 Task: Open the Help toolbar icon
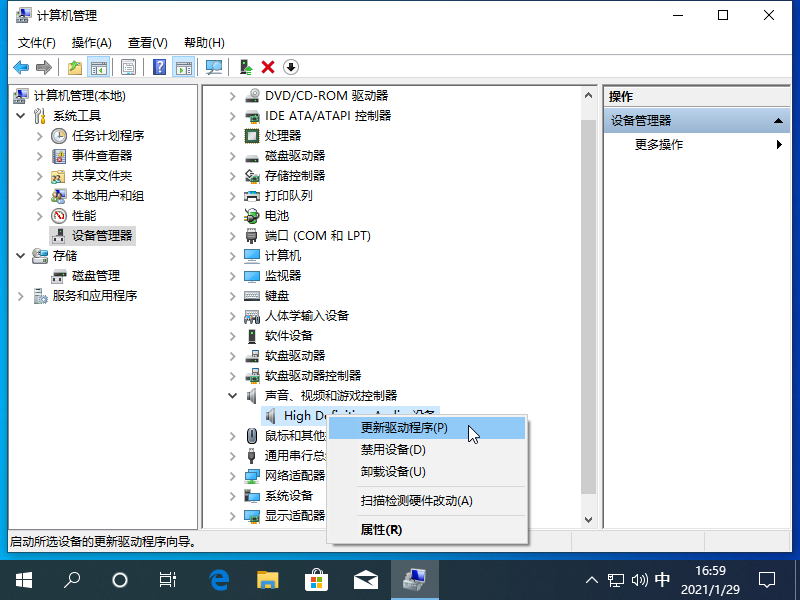pos(160,66)
